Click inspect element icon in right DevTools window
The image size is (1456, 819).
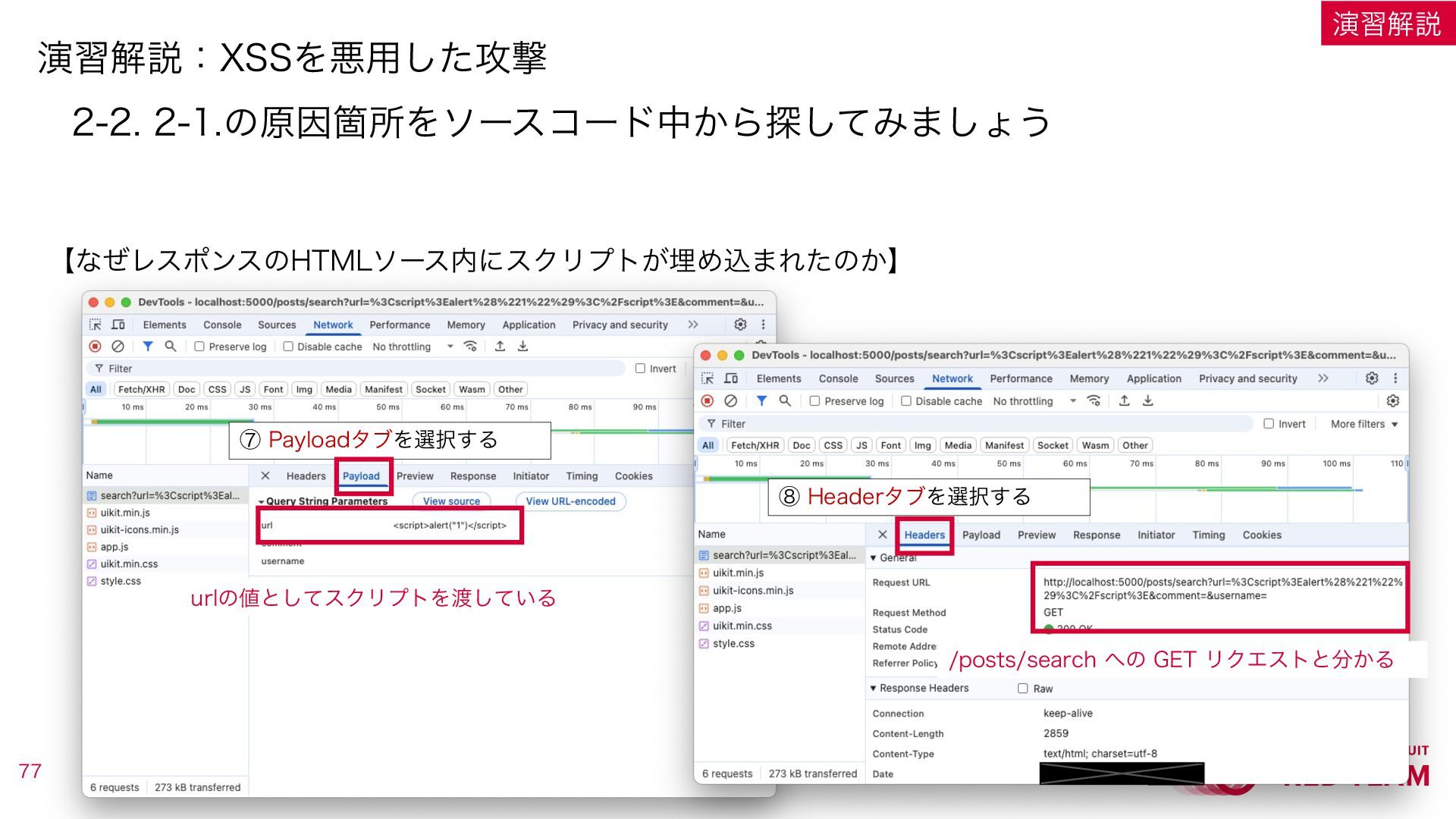click(x=708, y=378)
